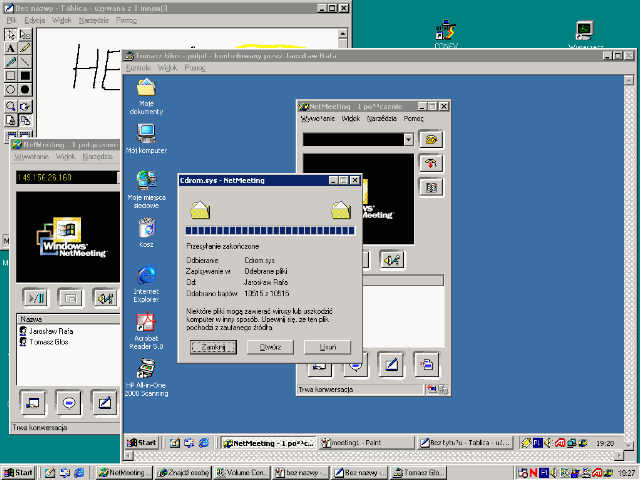Screen dimensions: 640x480
Task: Click Windows NetMeeting video thumbnail in left window
Action: 68,237
